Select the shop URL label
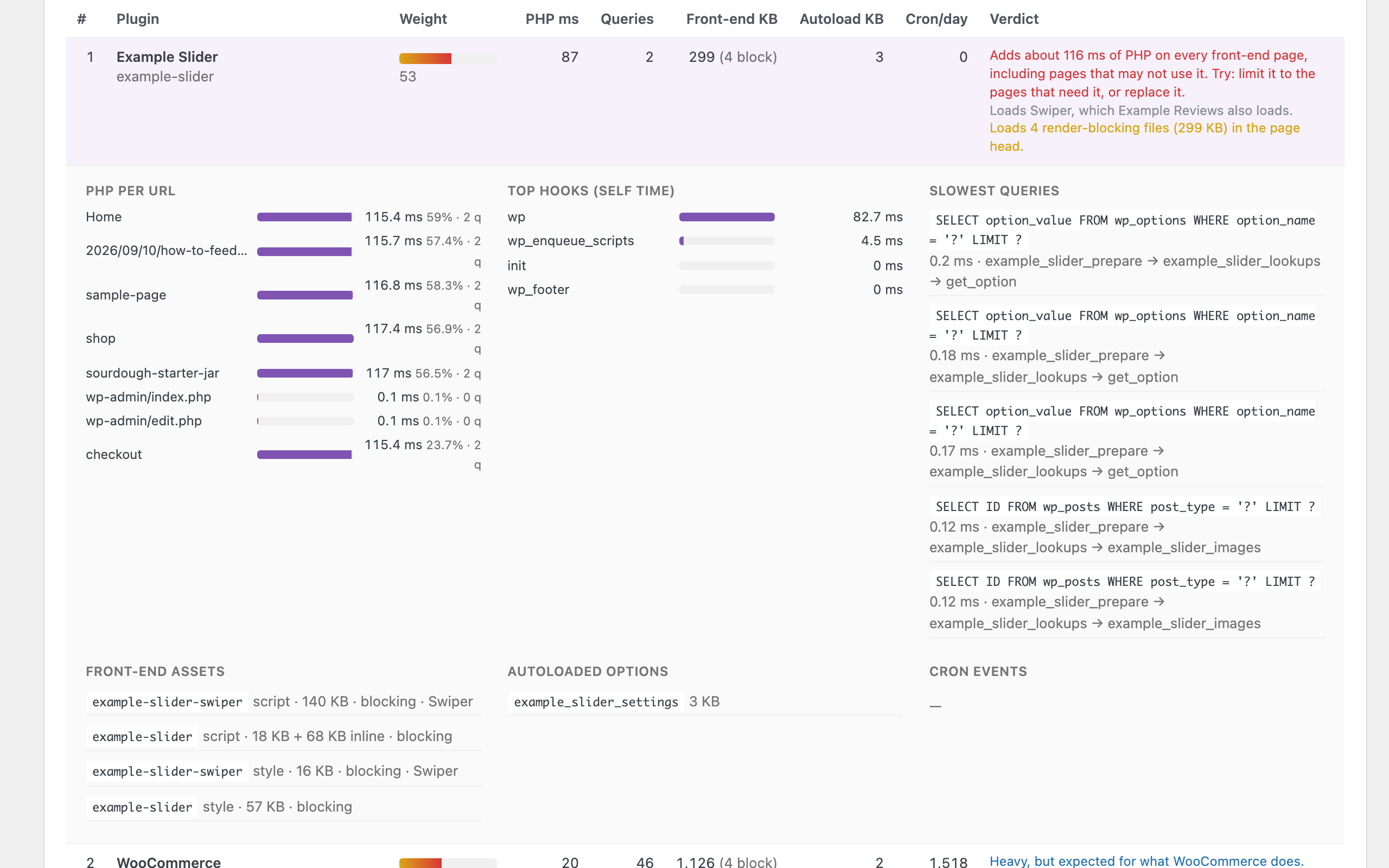 click(x=101, y=338)
